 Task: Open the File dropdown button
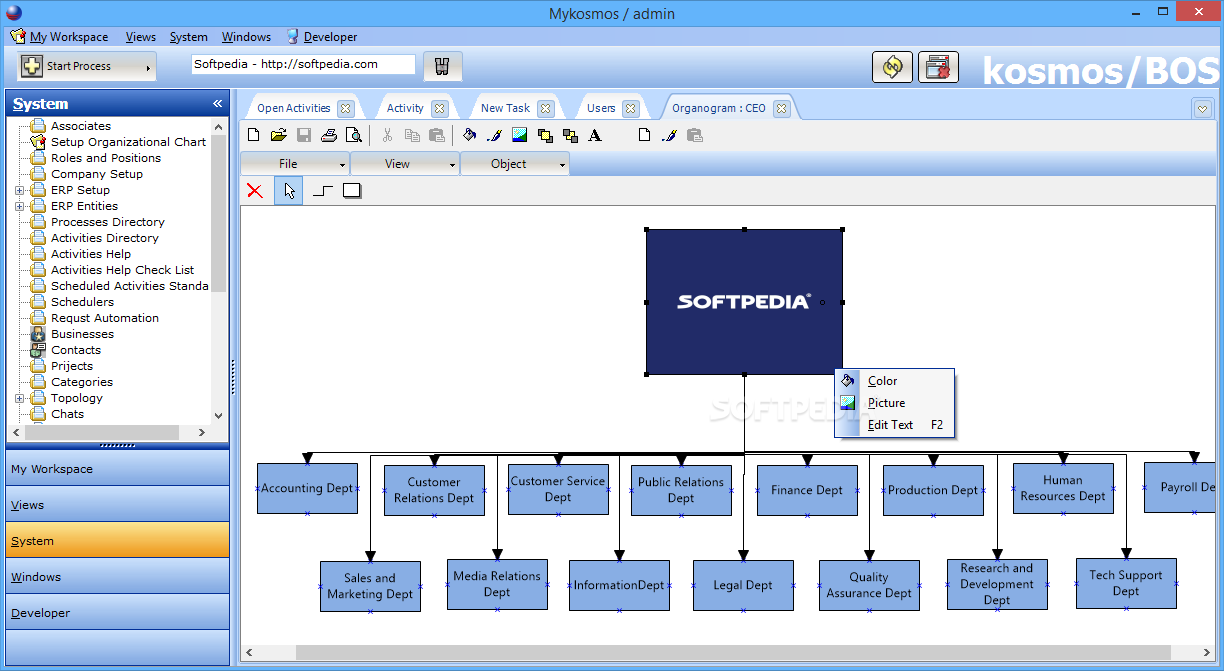tap(295, 164)
